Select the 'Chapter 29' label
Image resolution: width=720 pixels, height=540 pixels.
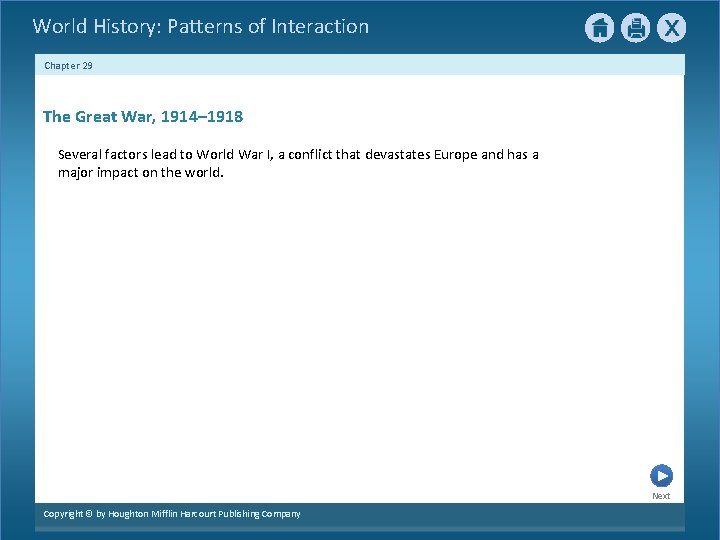pos(68,66)
